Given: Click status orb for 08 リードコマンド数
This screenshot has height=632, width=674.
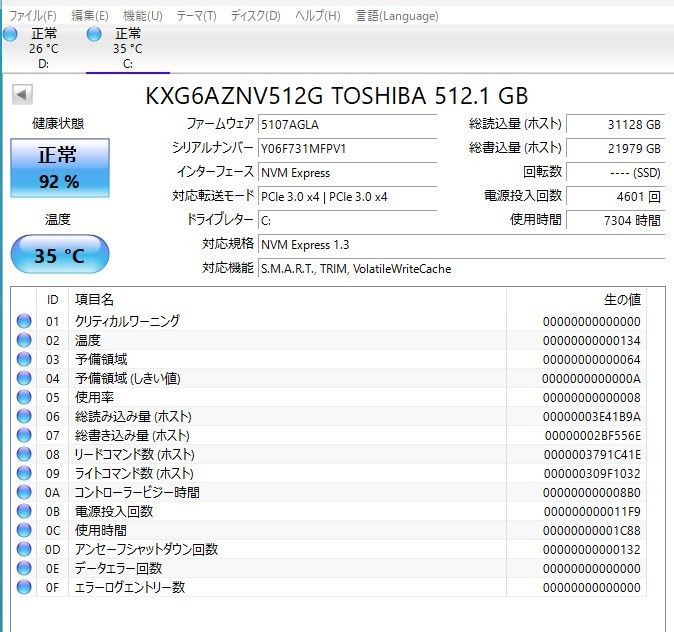Looking at the screenshot, I should point(24,454).
